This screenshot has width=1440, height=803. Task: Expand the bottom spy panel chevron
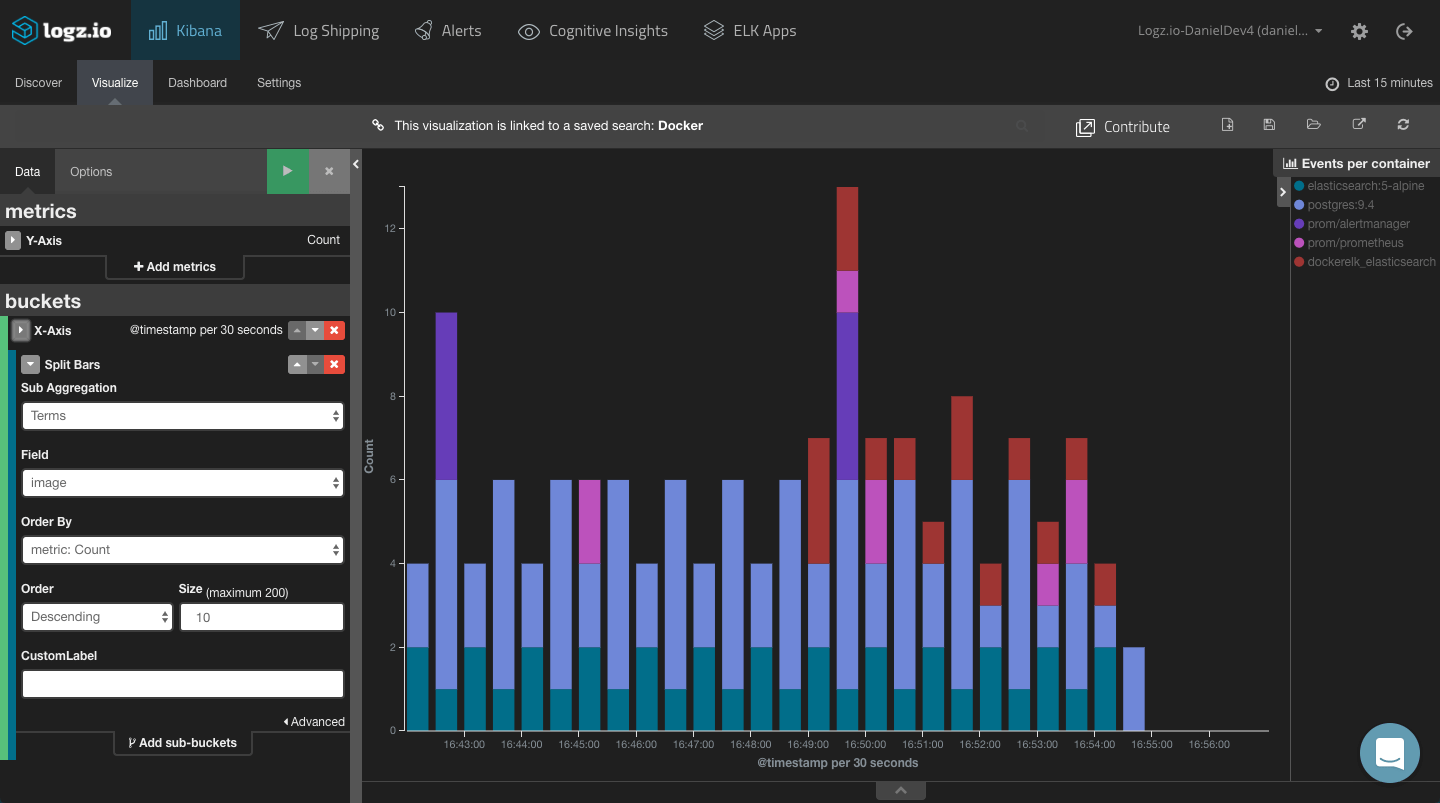pyautogui.click(x=901, y=791)
